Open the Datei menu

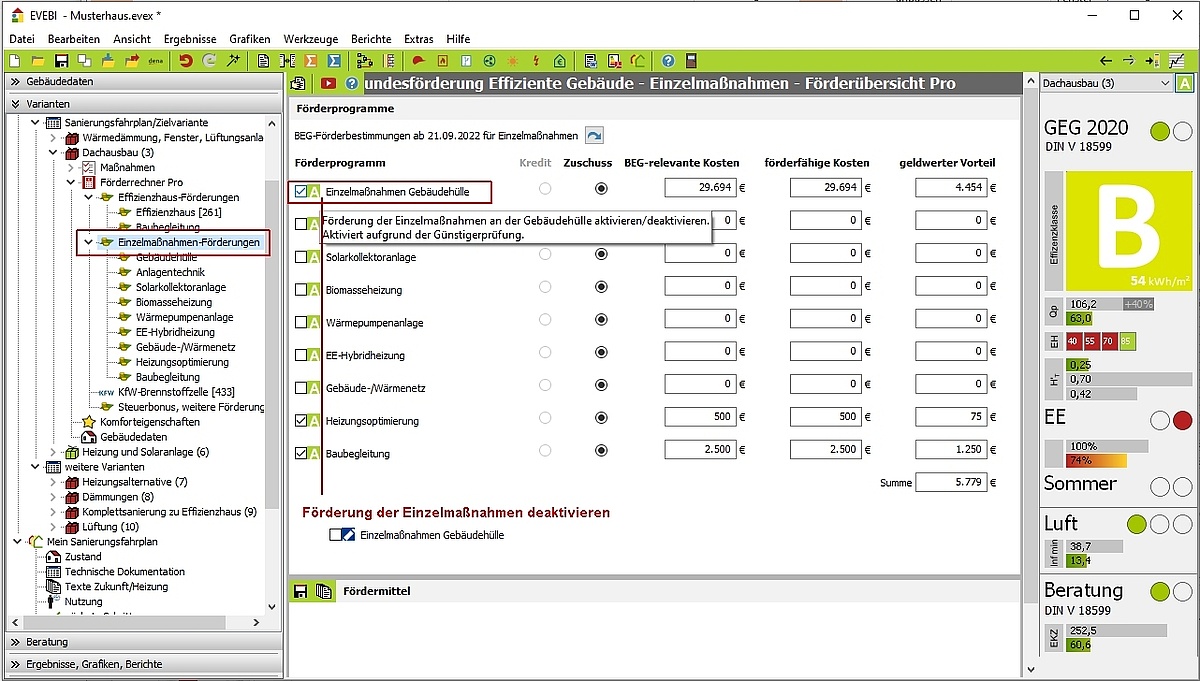(22, 39)
